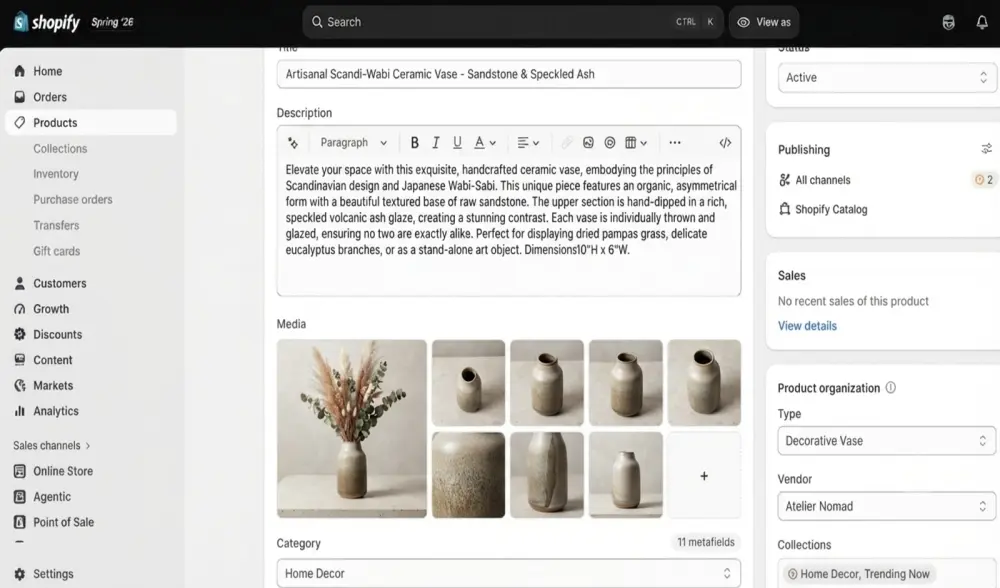The width and height of the screenshot is (1000, 588).
Task: Click the Analytics icon in sidebar
Action: [x=20, y=411]
